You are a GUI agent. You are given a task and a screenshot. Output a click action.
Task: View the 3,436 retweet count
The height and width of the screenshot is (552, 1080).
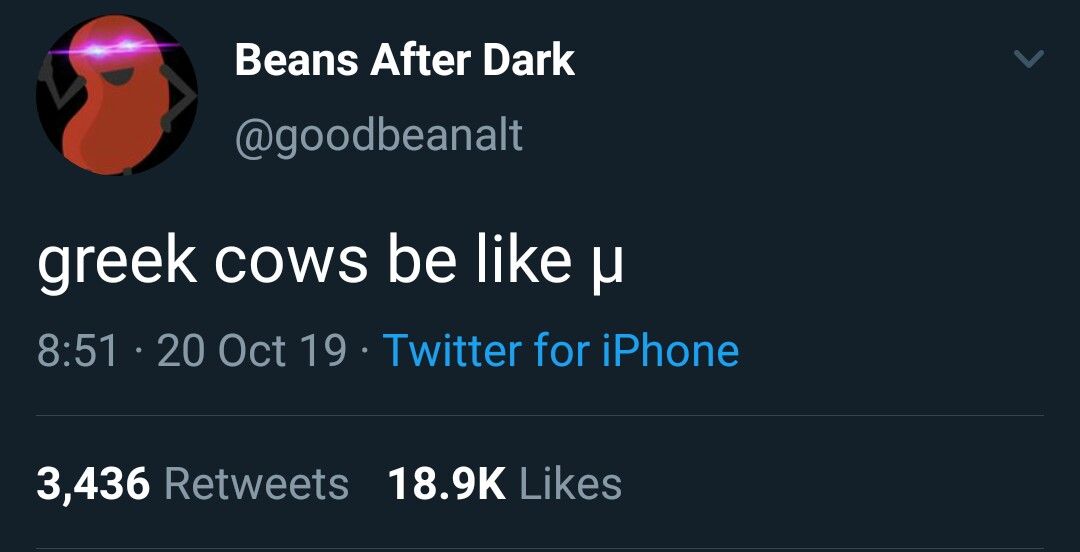click(93, 484)
